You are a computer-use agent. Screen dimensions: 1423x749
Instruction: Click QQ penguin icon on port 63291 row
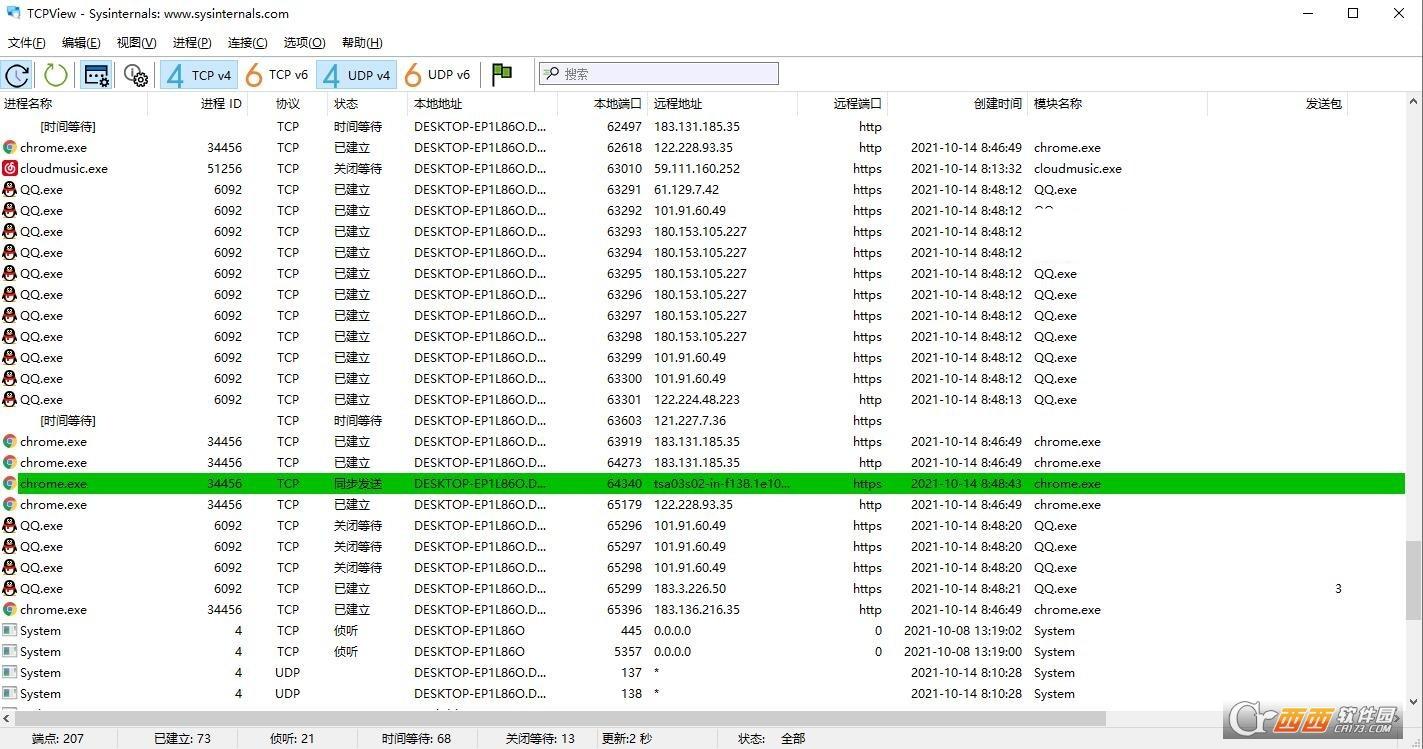pos(10,189)
